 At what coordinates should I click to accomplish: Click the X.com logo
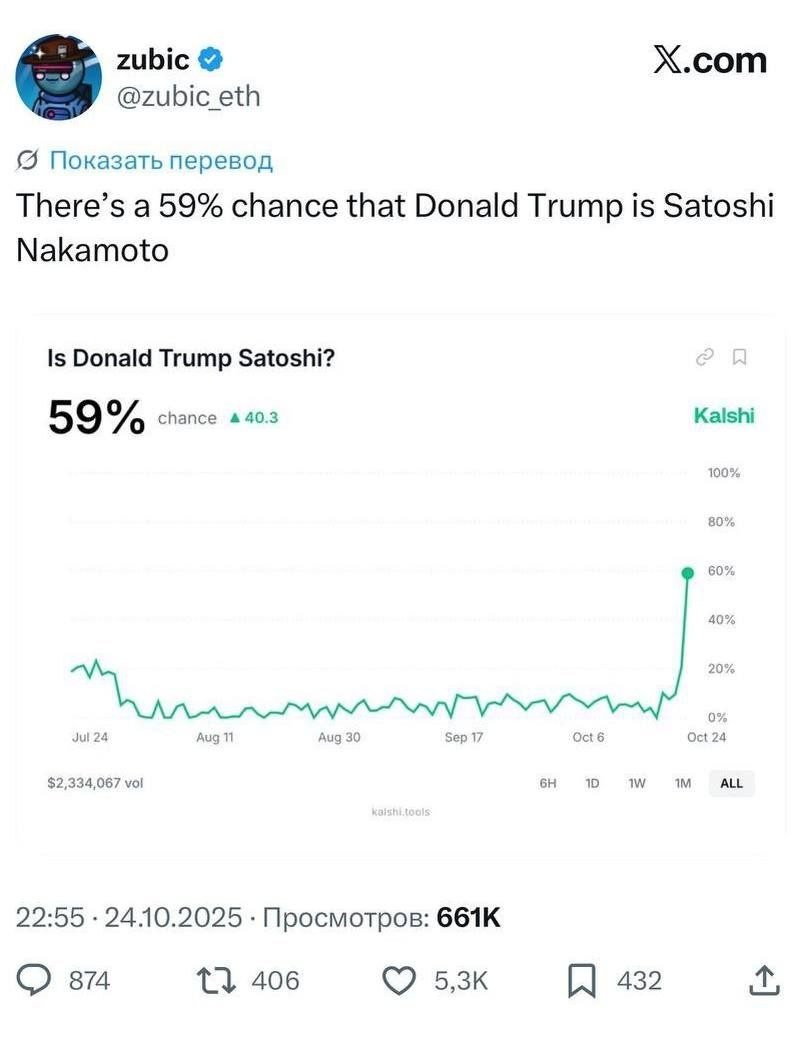click(709, 61)
